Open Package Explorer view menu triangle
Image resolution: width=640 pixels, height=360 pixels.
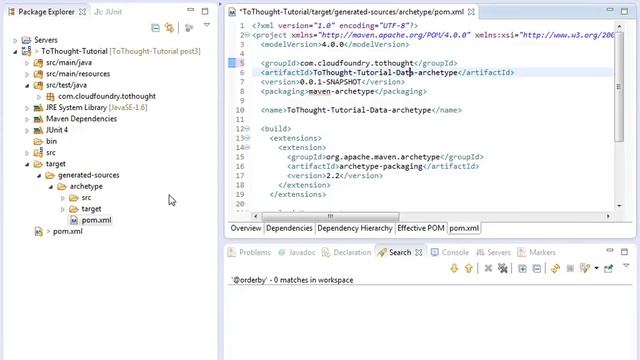pos(207,25)
